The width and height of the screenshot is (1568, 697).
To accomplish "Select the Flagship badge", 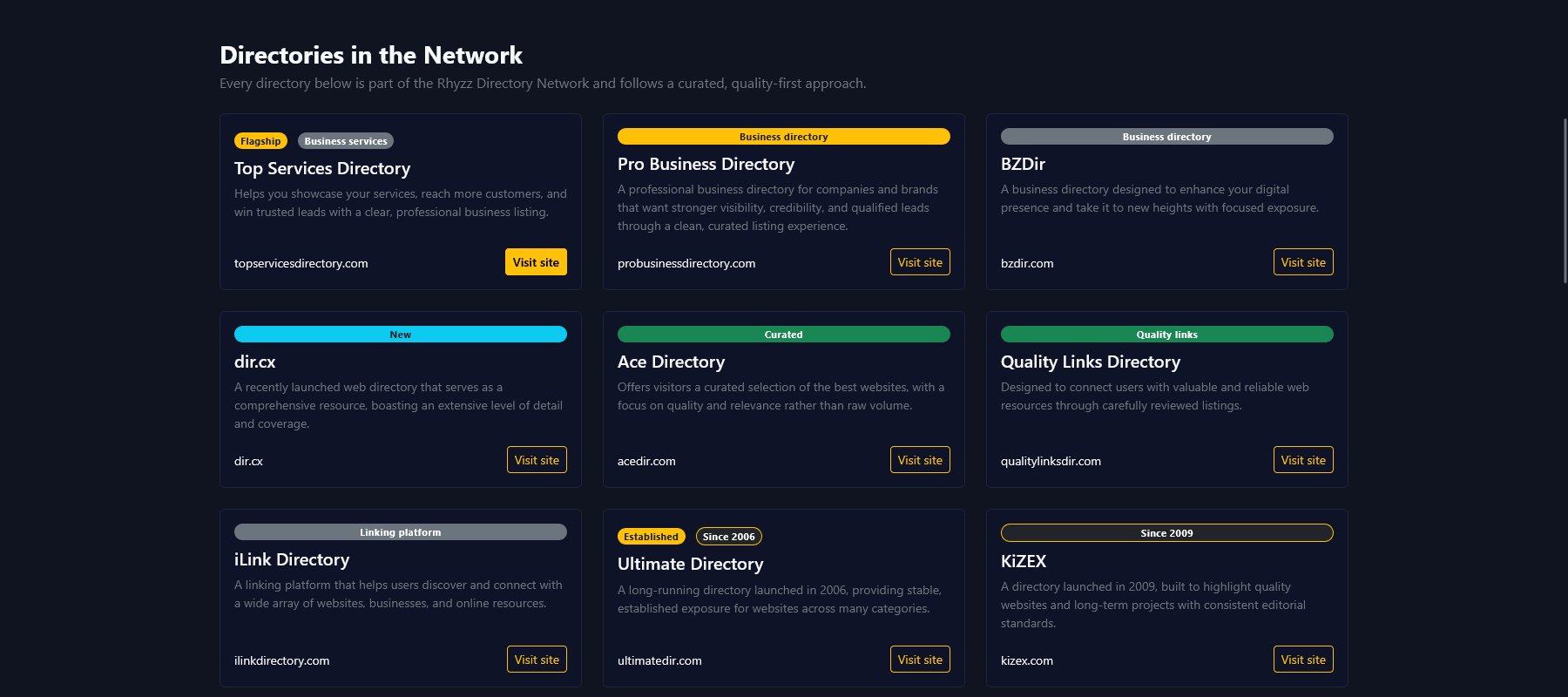I will (260, 140).
